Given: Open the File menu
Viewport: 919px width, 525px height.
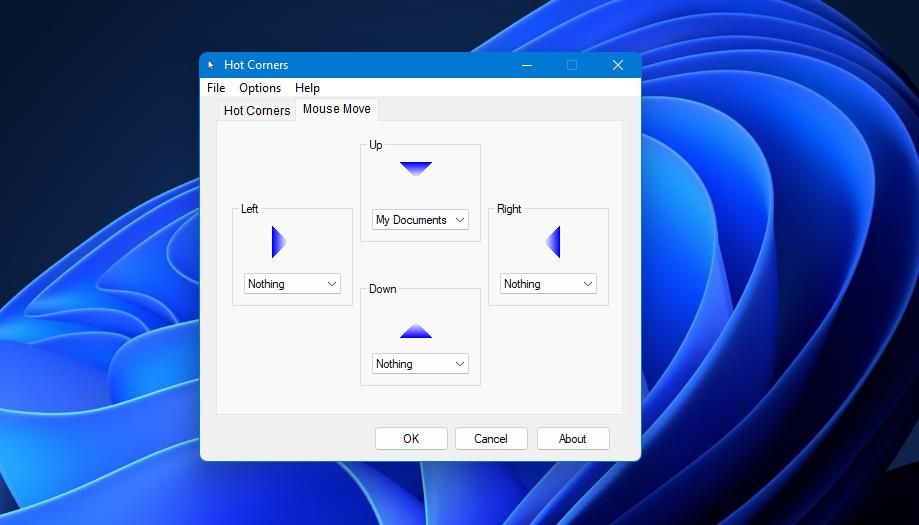Looking at the screenshot, I should (216, 88).
